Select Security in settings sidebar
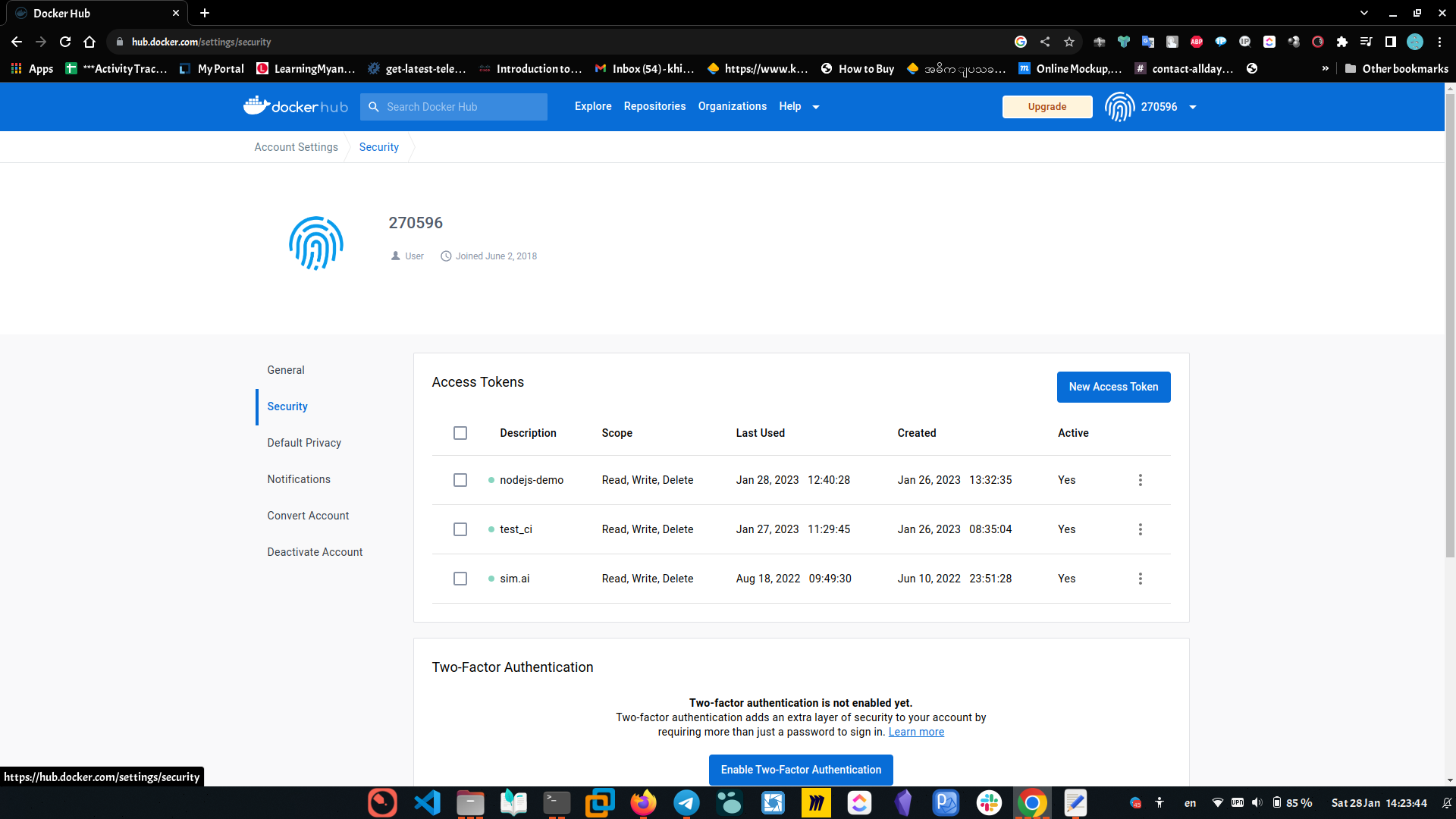 [287, 406]
